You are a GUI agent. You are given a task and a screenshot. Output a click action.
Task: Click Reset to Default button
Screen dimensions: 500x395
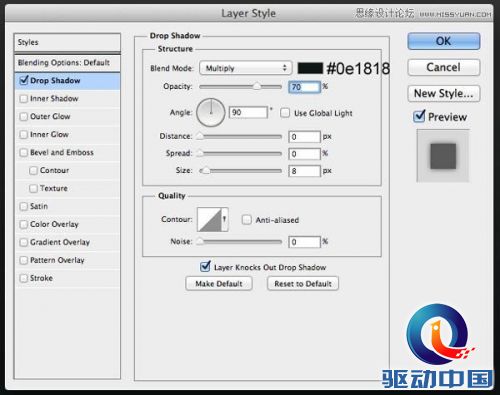tap(303, 284)
